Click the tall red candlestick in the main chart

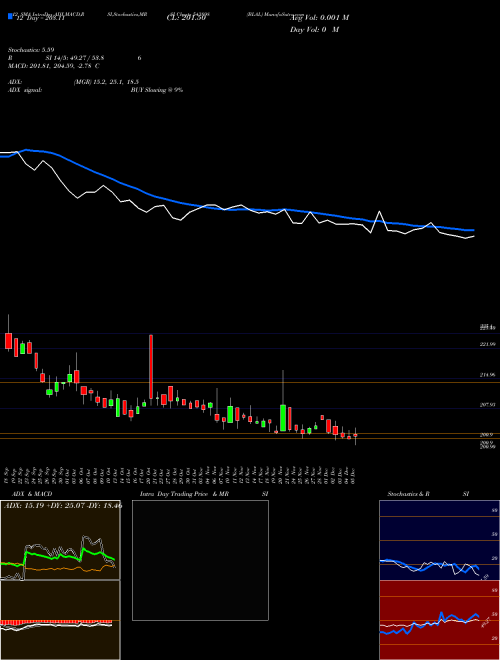click(x=151, y=367)
